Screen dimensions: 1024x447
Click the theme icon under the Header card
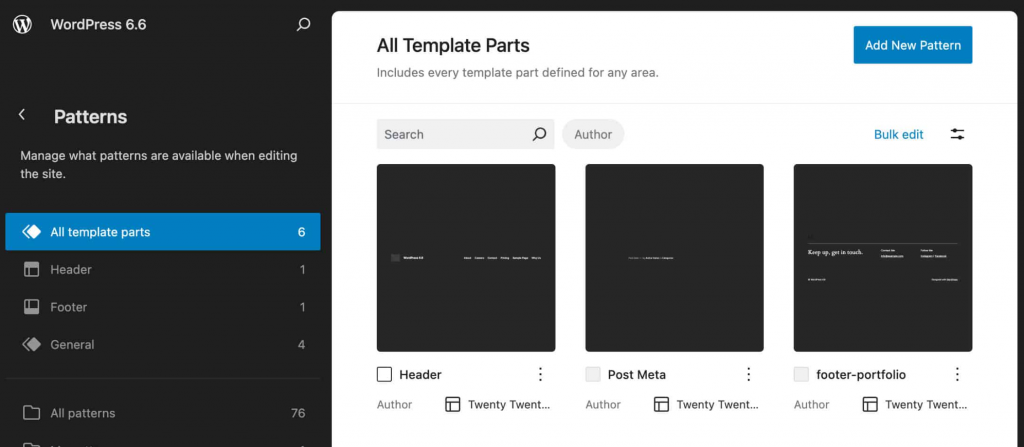click(453, 405)
